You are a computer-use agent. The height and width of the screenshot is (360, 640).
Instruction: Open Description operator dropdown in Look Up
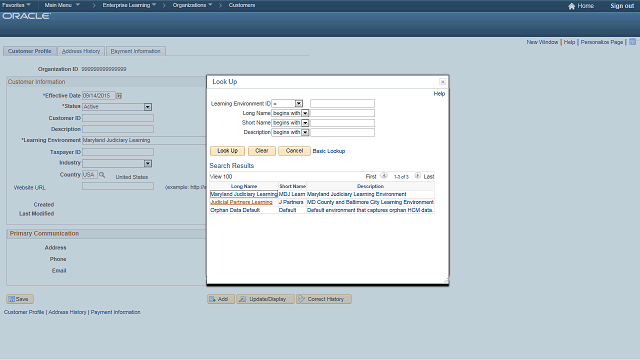click(x=305, y=132)
